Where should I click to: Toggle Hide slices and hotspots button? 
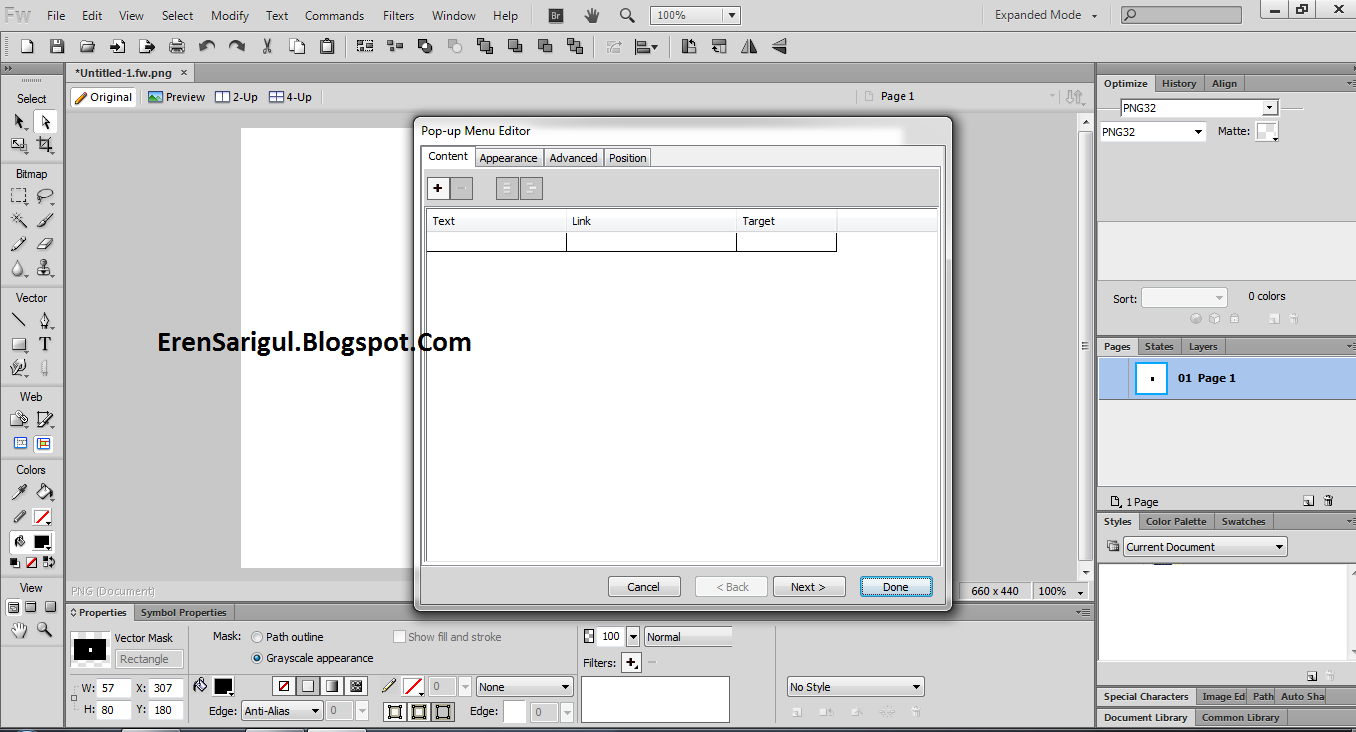point(19,444)
